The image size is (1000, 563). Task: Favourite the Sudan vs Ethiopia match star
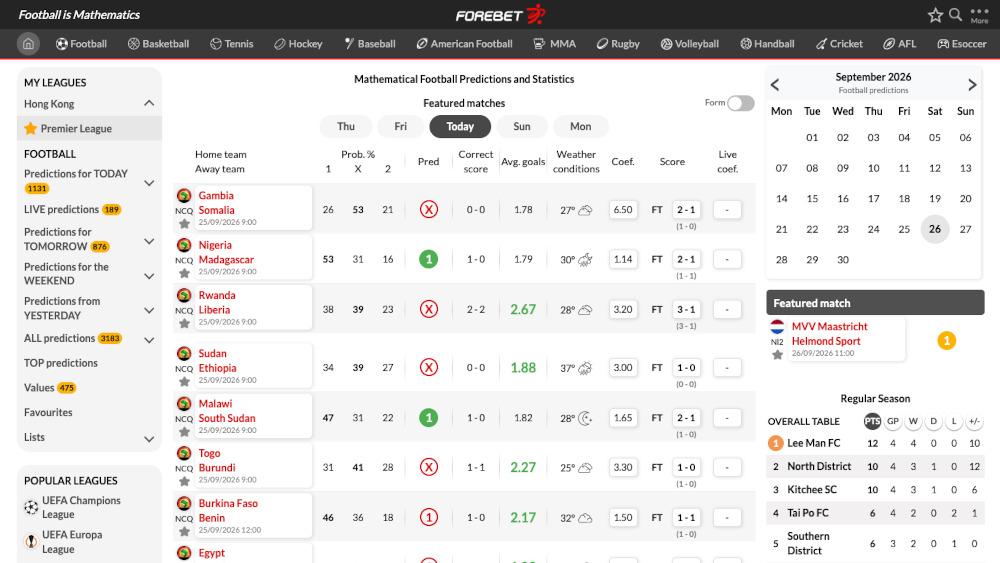coord(184,382)
